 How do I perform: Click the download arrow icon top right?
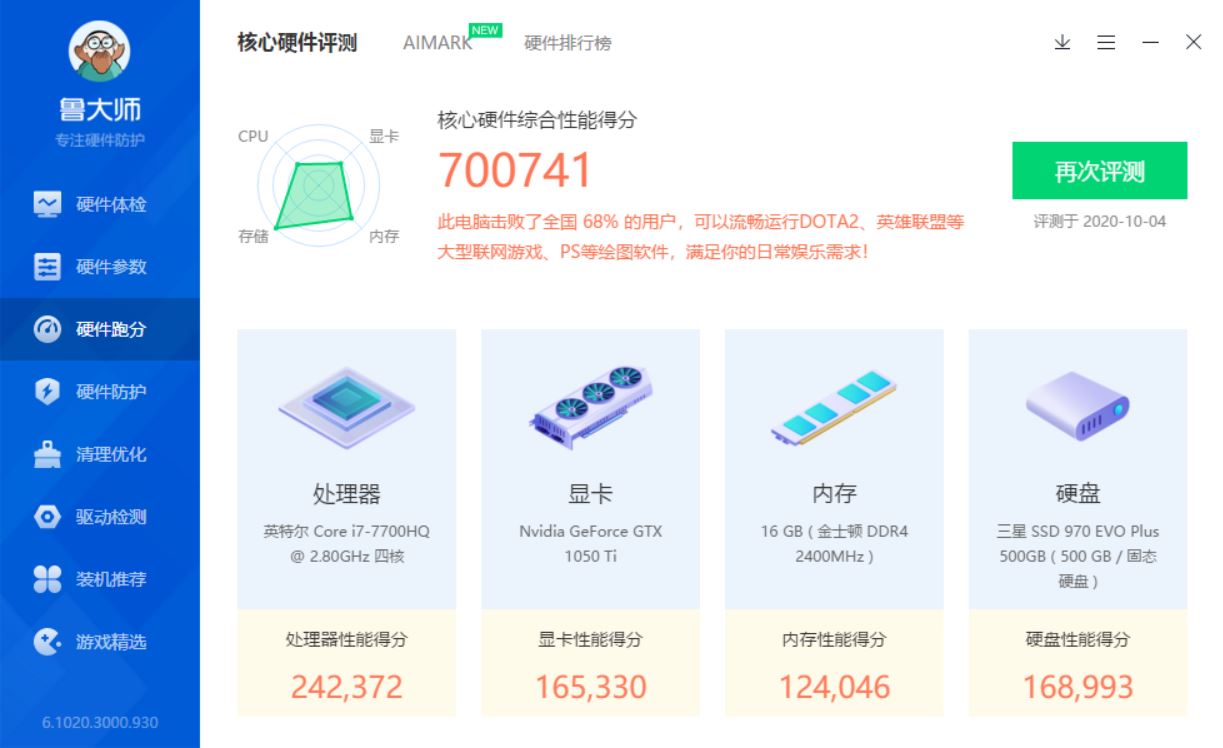pos(1062,43)
